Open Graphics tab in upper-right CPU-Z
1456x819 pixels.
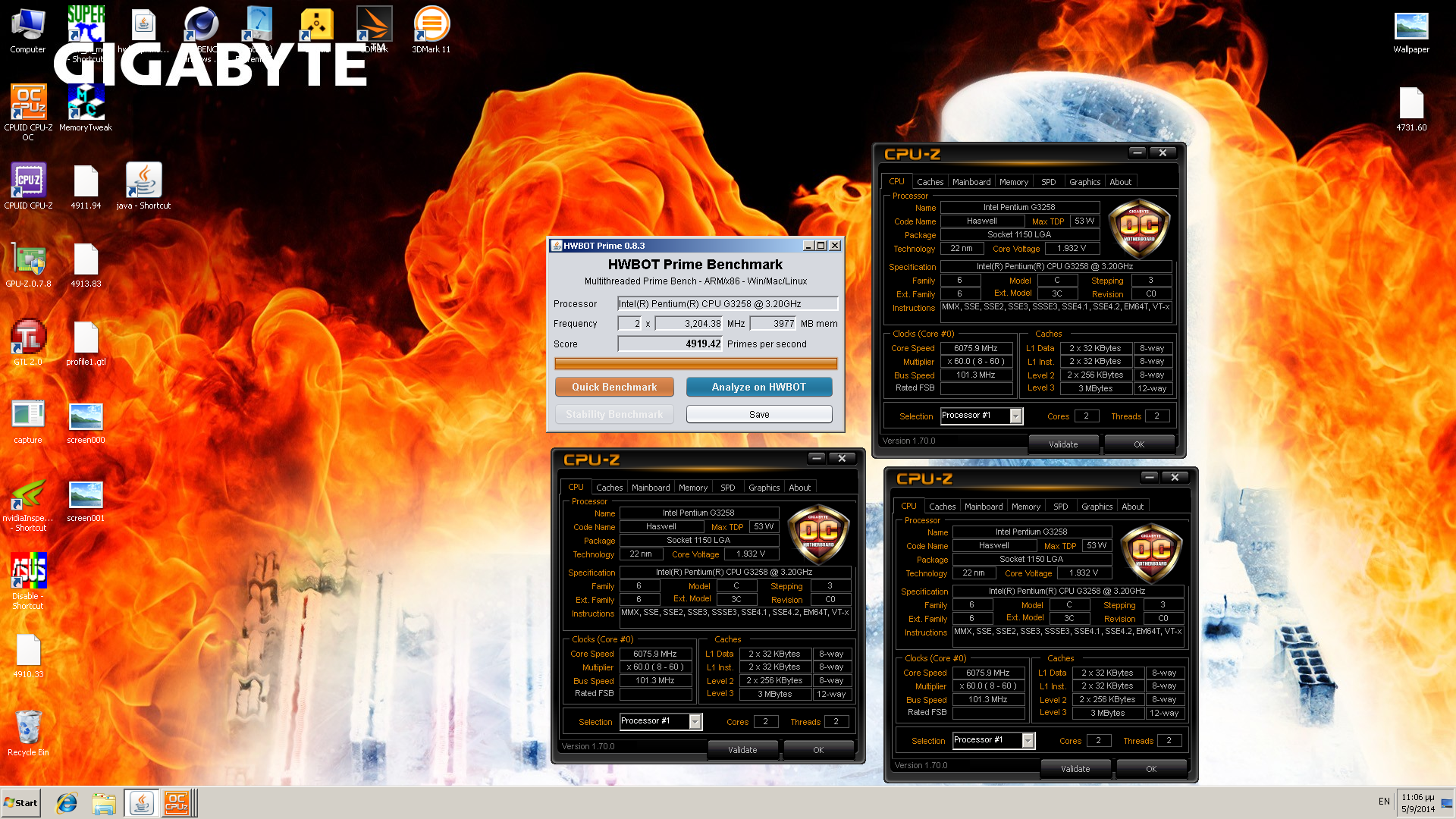[1084, 182]
